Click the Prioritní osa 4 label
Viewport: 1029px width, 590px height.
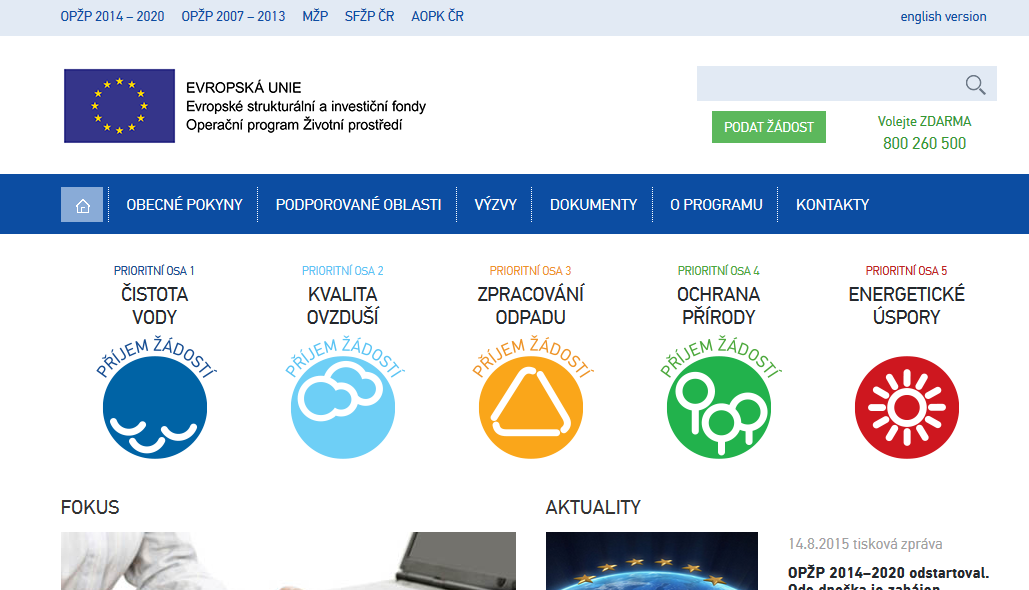pyautogui.click(x=719, y=270)
